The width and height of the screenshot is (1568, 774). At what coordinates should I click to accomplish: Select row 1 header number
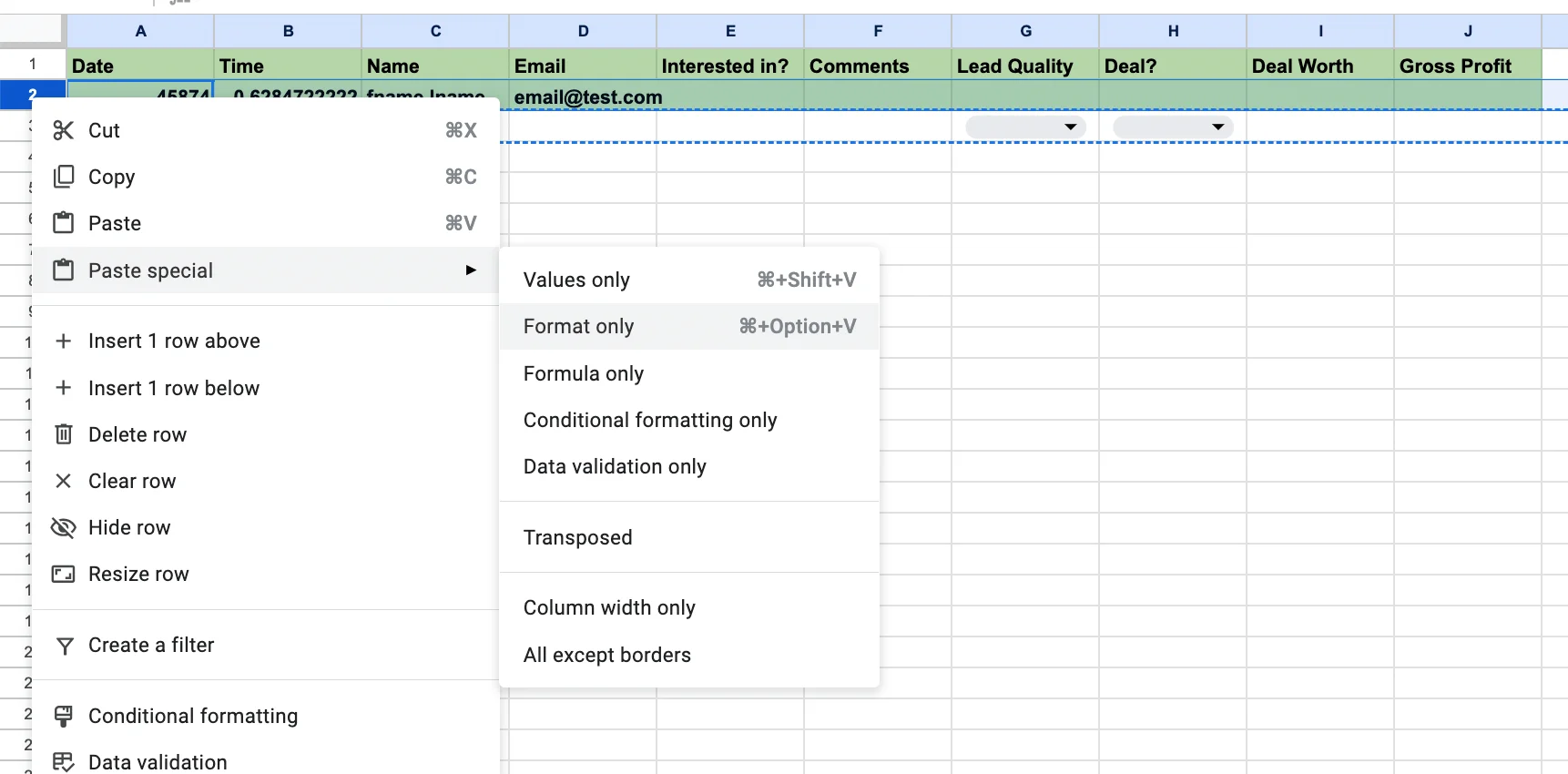coord(33,64)
